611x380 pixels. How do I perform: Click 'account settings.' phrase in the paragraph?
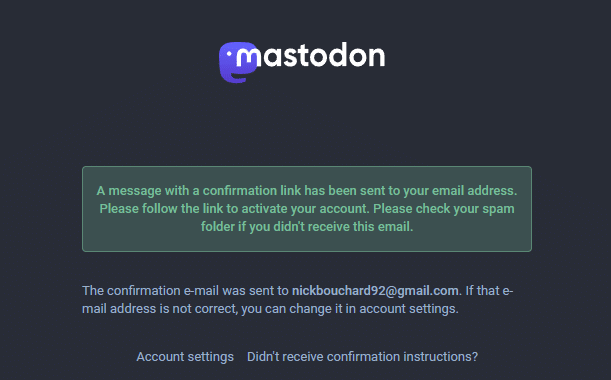click(409, 309)
